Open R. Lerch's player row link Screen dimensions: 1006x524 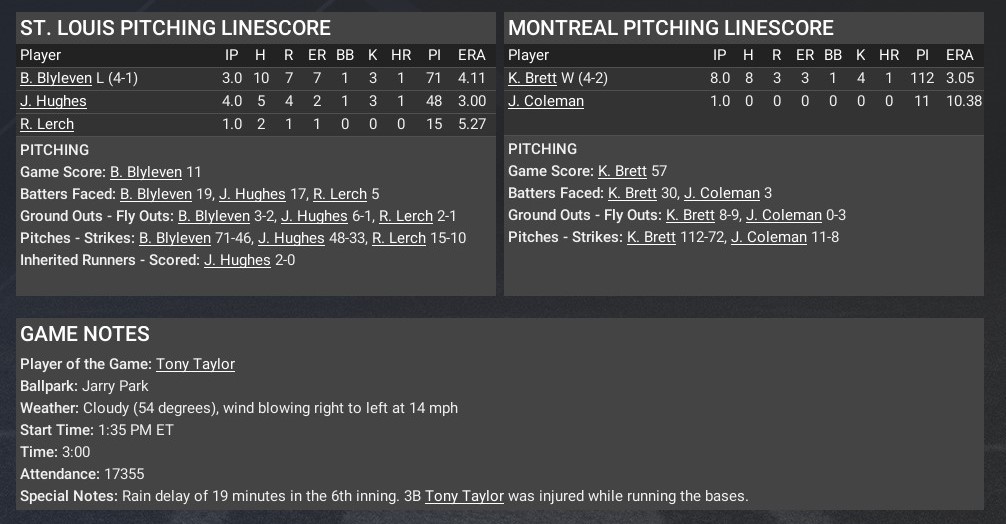pyautogui.click(x=47, y=124)
